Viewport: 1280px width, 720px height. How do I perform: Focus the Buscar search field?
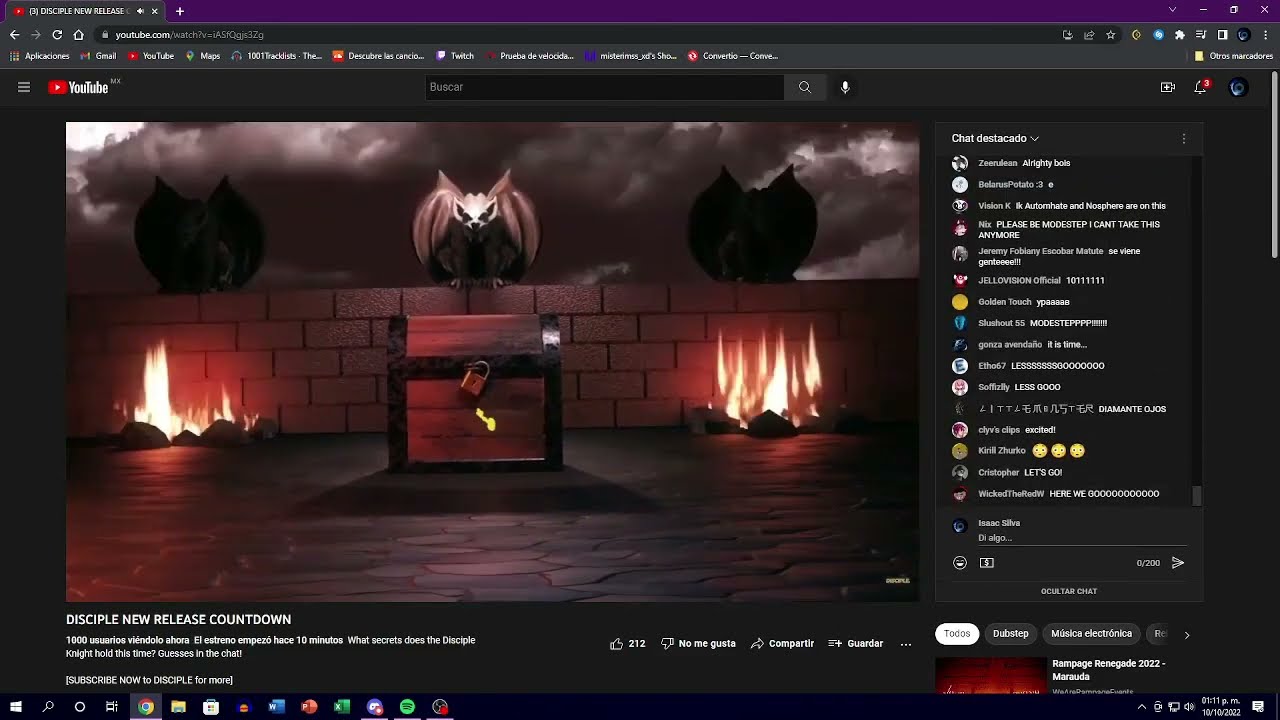pos(604,87)
